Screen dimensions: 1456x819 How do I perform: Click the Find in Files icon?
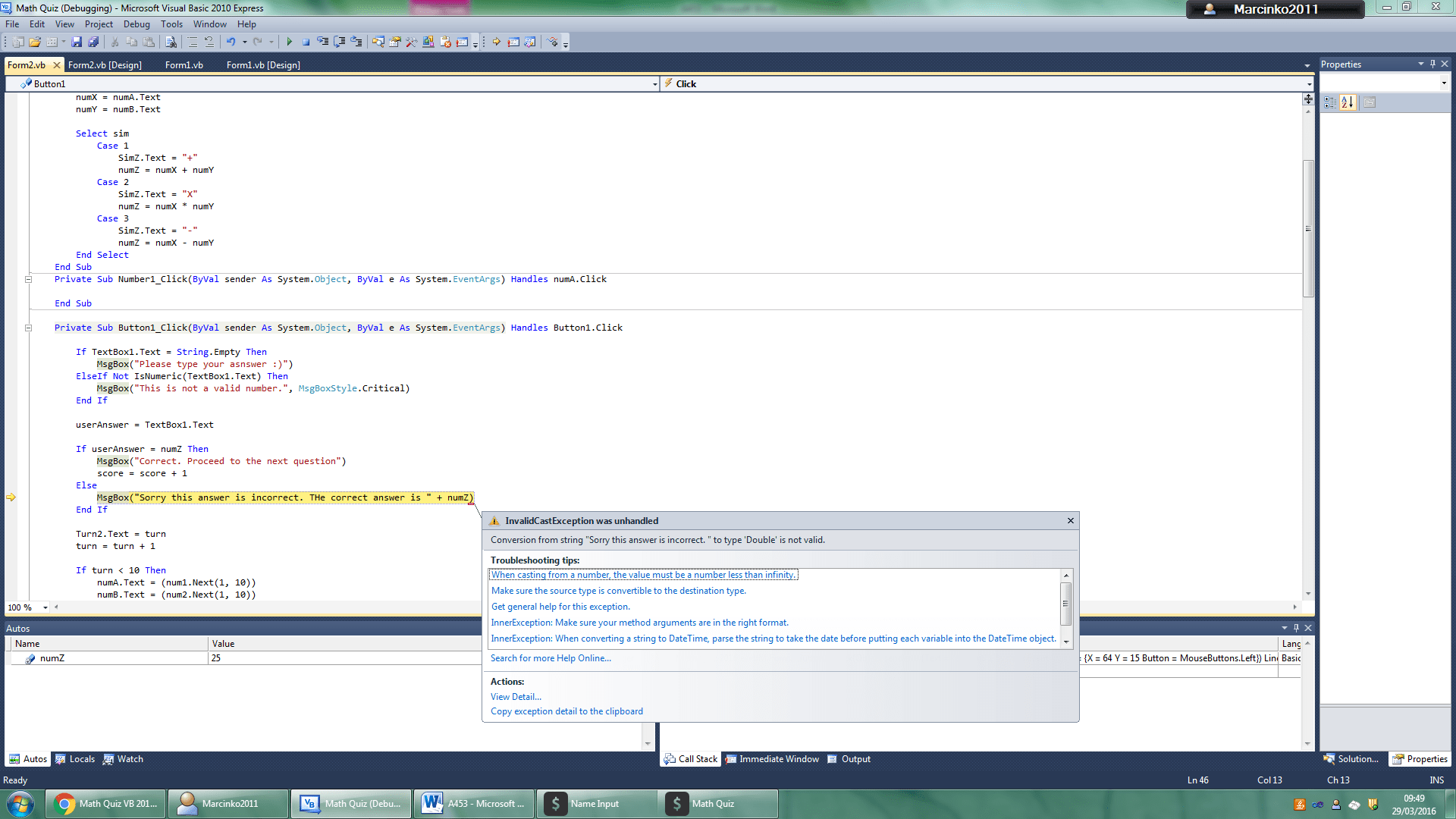pos(171,42)
